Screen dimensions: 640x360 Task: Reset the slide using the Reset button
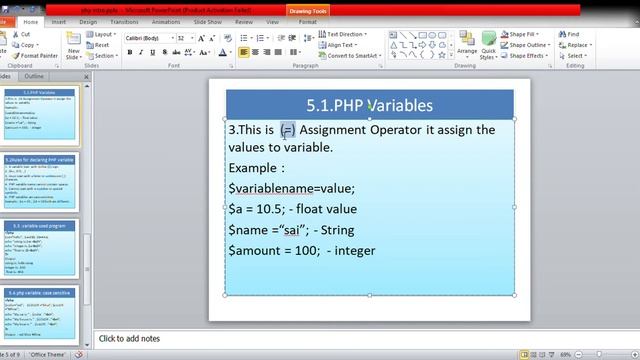98,45
